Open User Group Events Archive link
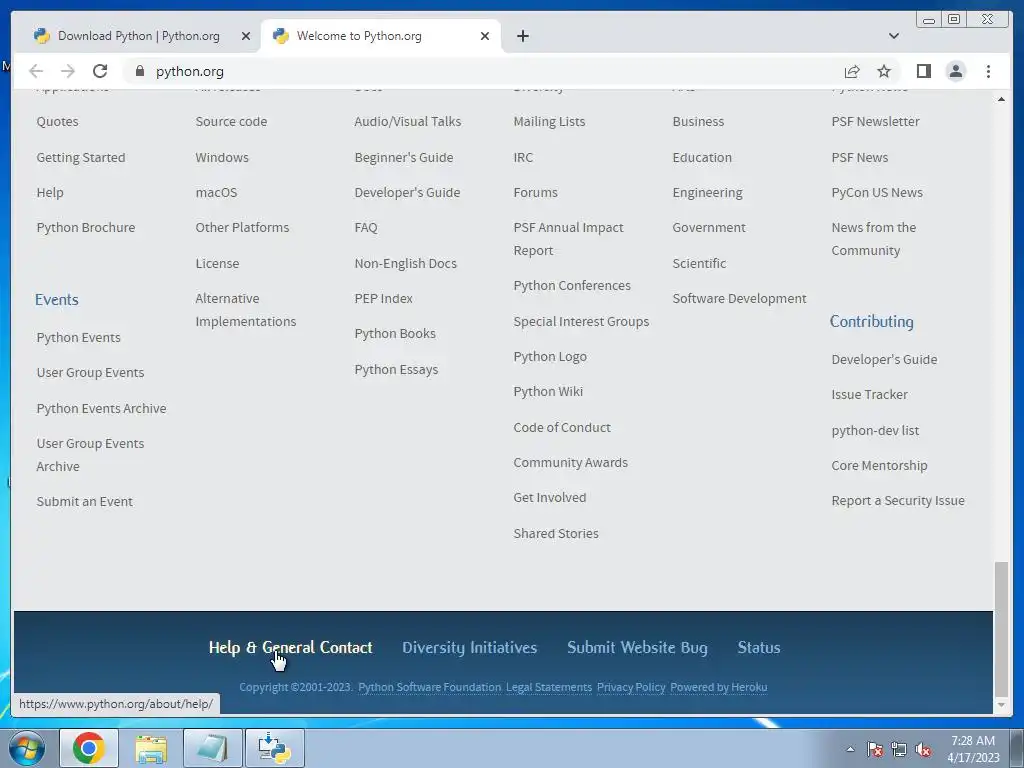The height and width of the screenshot is (768, 1024). [x=90, y=455]
